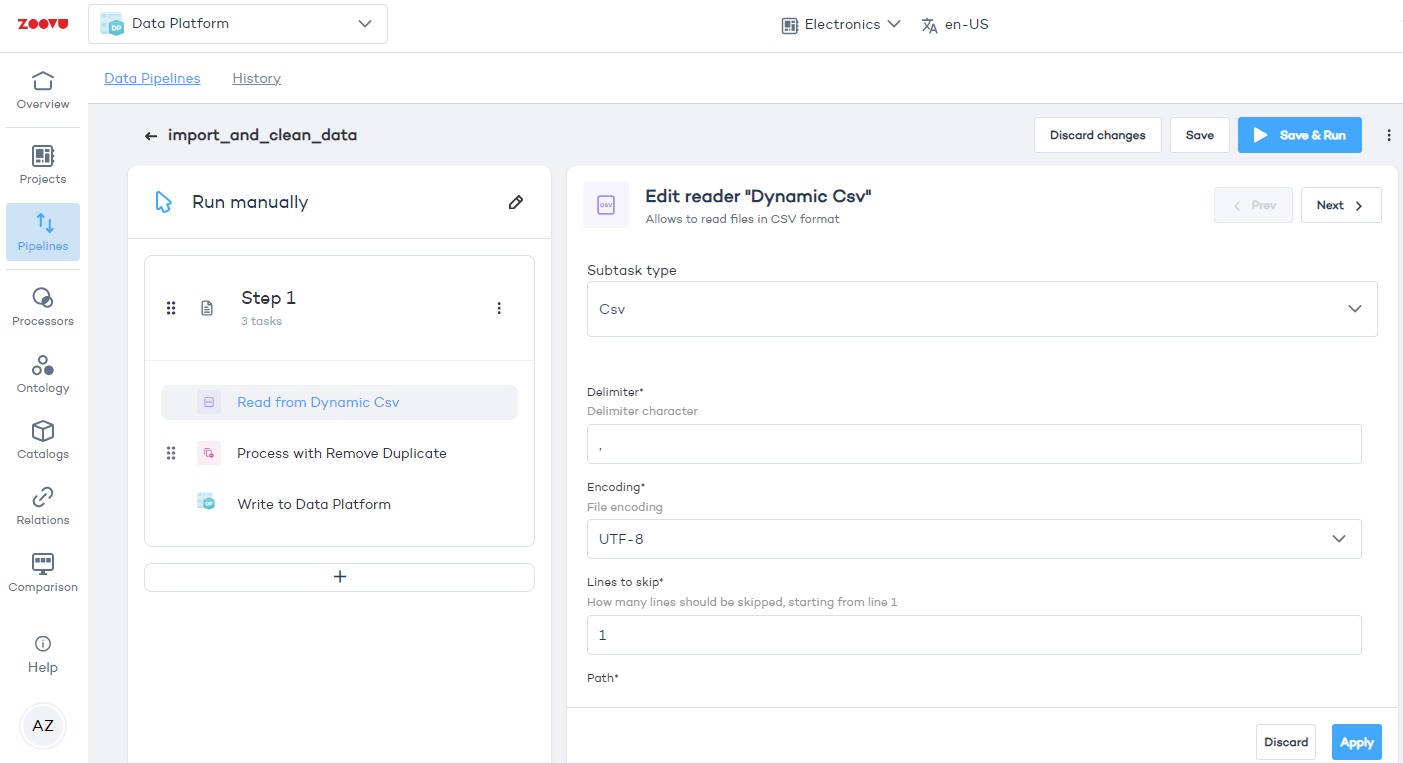Add a new step with the plus button

[x=340, y=577]
